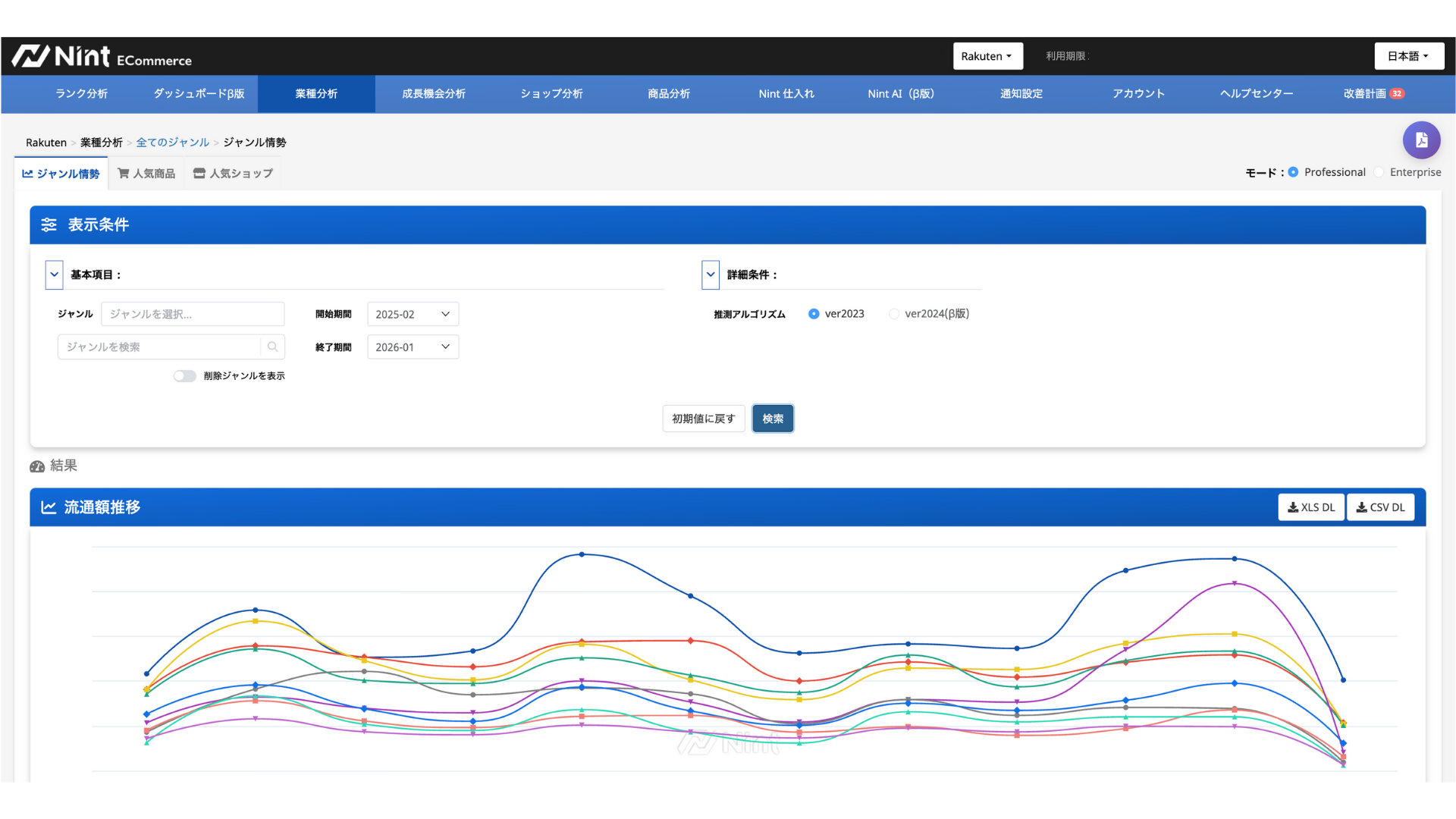Click the line chart icon beside 流通額推移
This screenshot has height=819, width=1456.
[x=48, y=507]
